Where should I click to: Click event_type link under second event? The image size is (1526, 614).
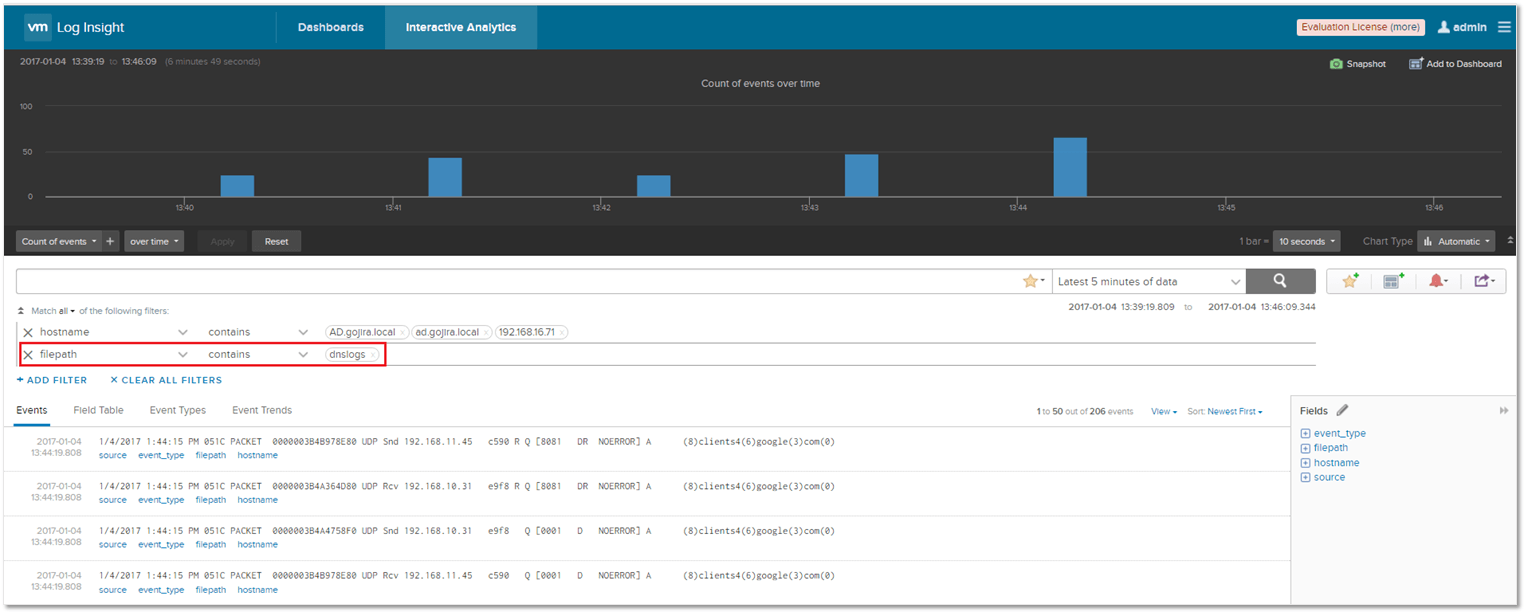pyautogui.click(x=161, y=500)
